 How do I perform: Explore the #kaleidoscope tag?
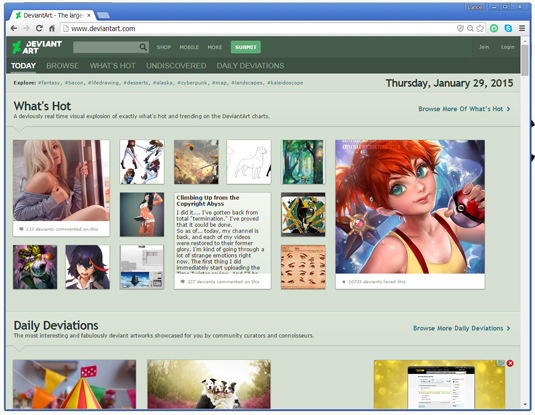tap(285, 83)
